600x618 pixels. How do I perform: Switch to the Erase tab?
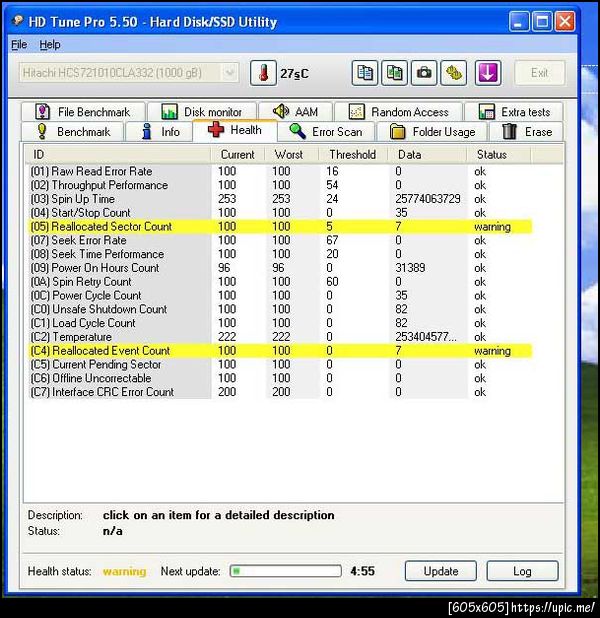pos(526,132)
